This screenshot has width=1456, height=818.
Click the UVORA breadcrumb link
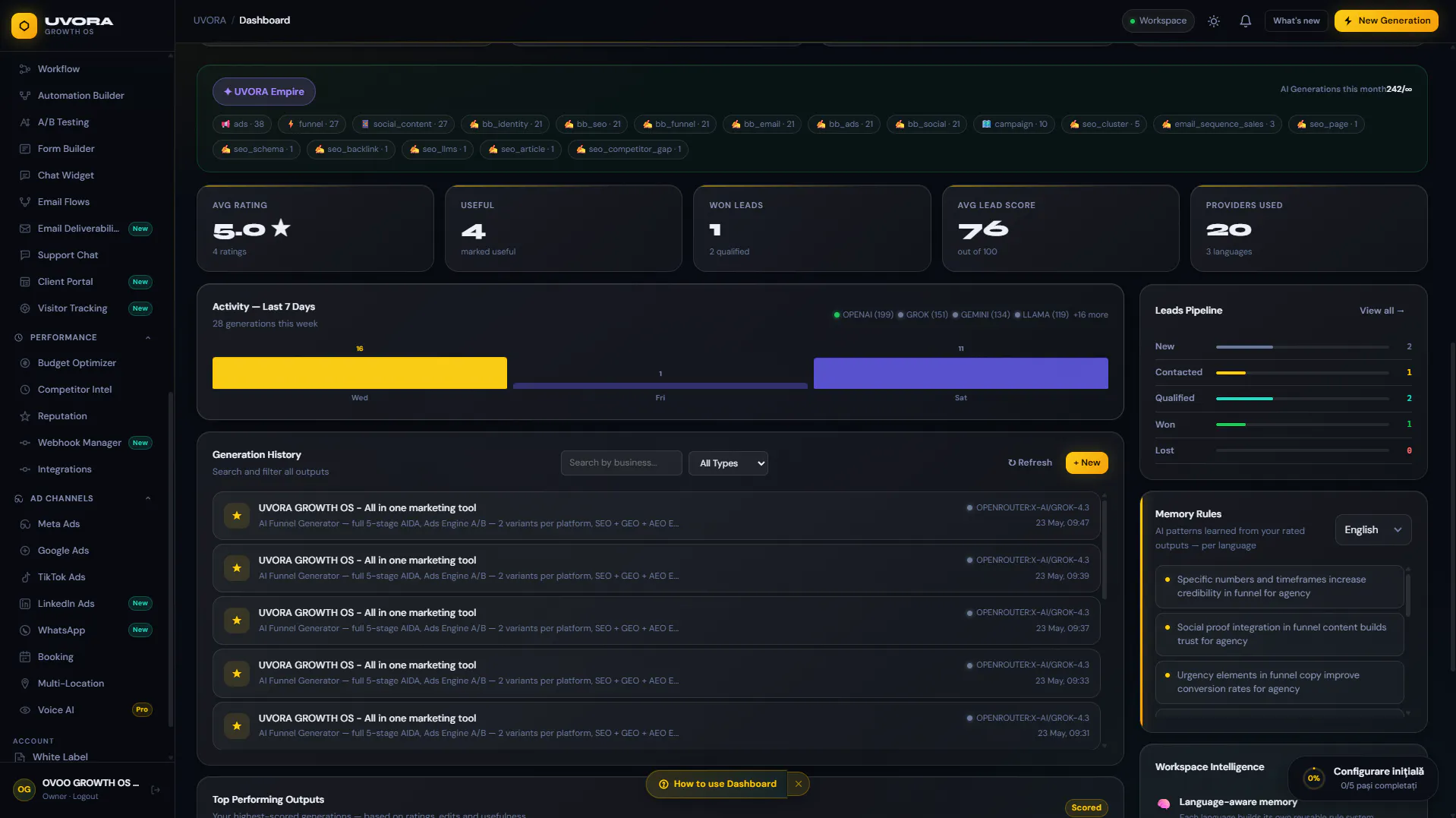click(210, 21)
